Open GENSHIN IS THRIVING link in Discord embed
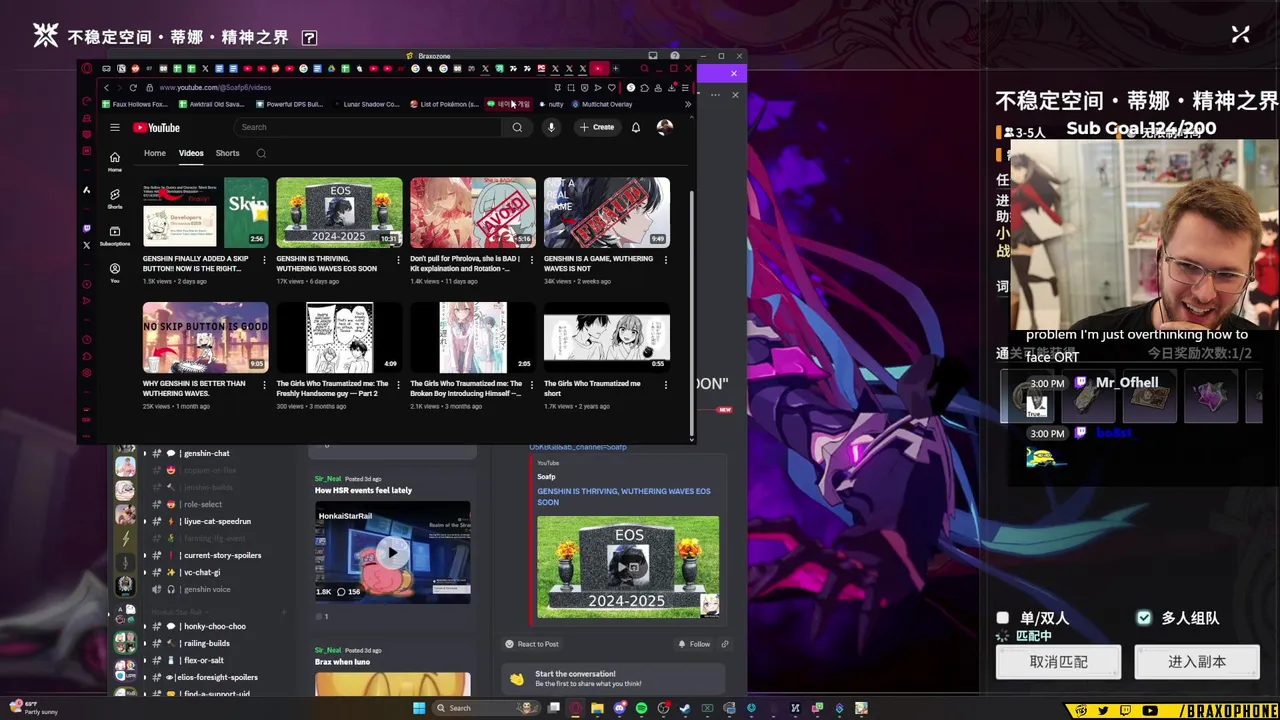 [624, 496]
